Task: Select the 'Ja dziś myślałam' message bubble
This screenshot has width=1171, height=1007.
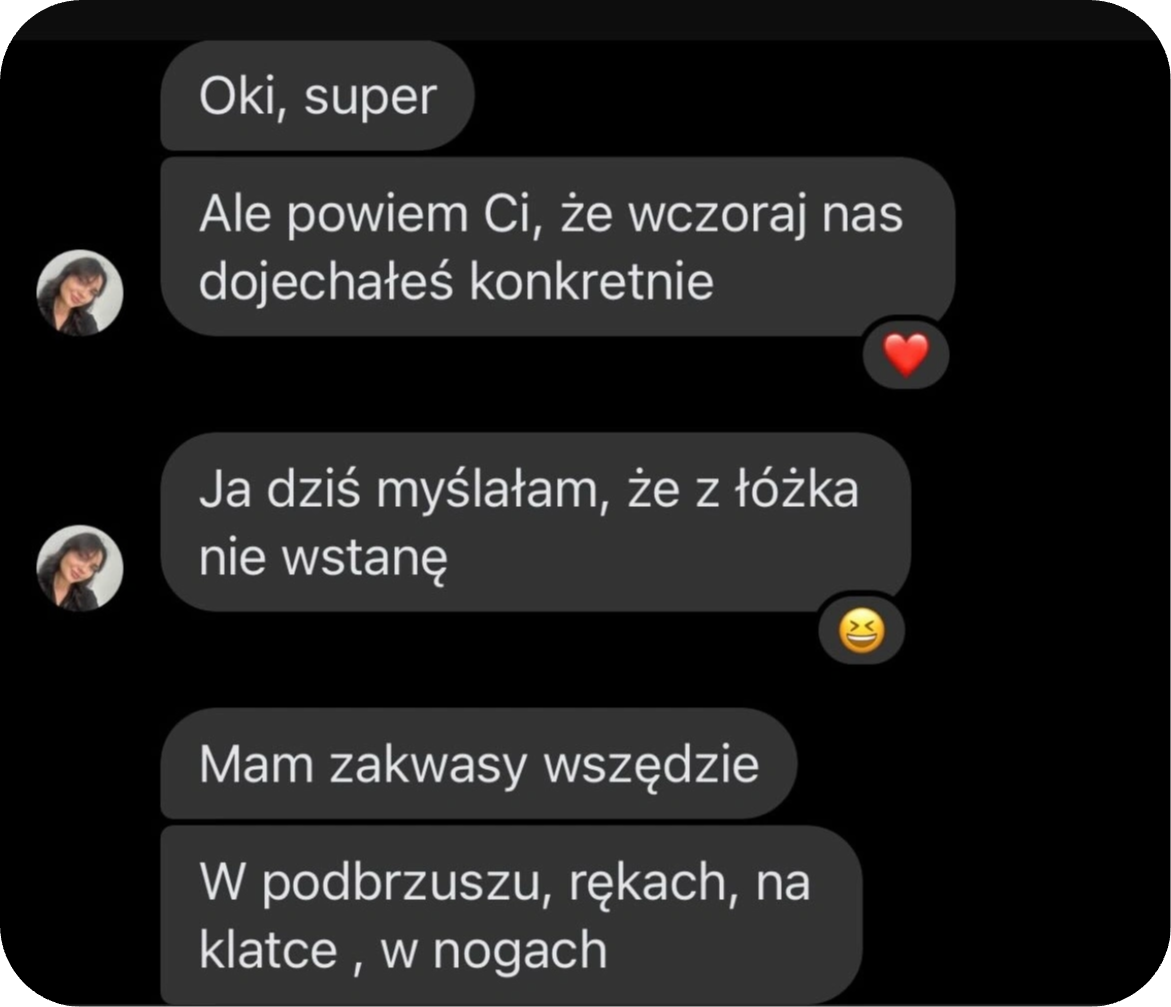Action: (535, 522)
